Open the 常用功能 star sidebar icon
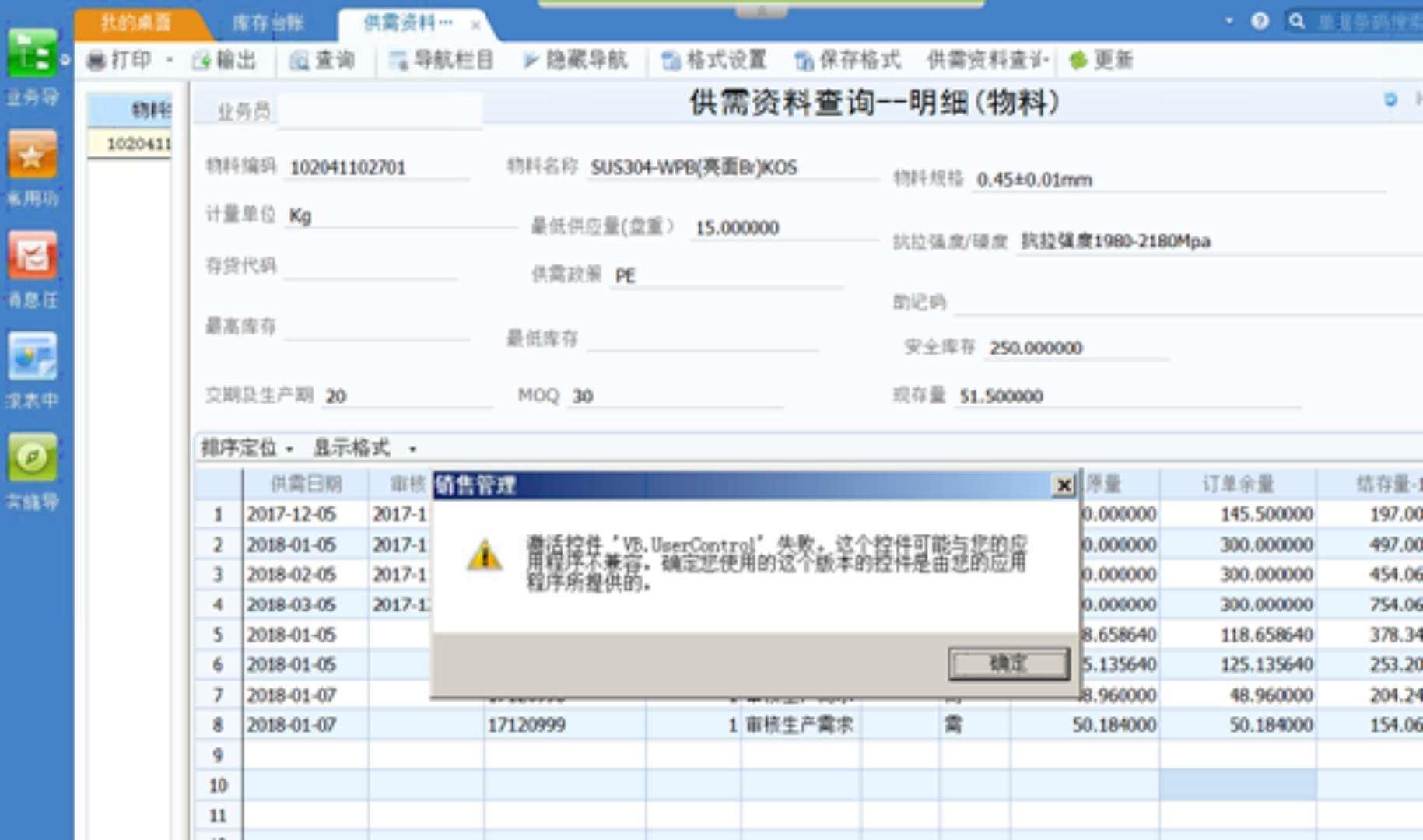The width and height of the screenshot is (1423, 840). point(32,155)
